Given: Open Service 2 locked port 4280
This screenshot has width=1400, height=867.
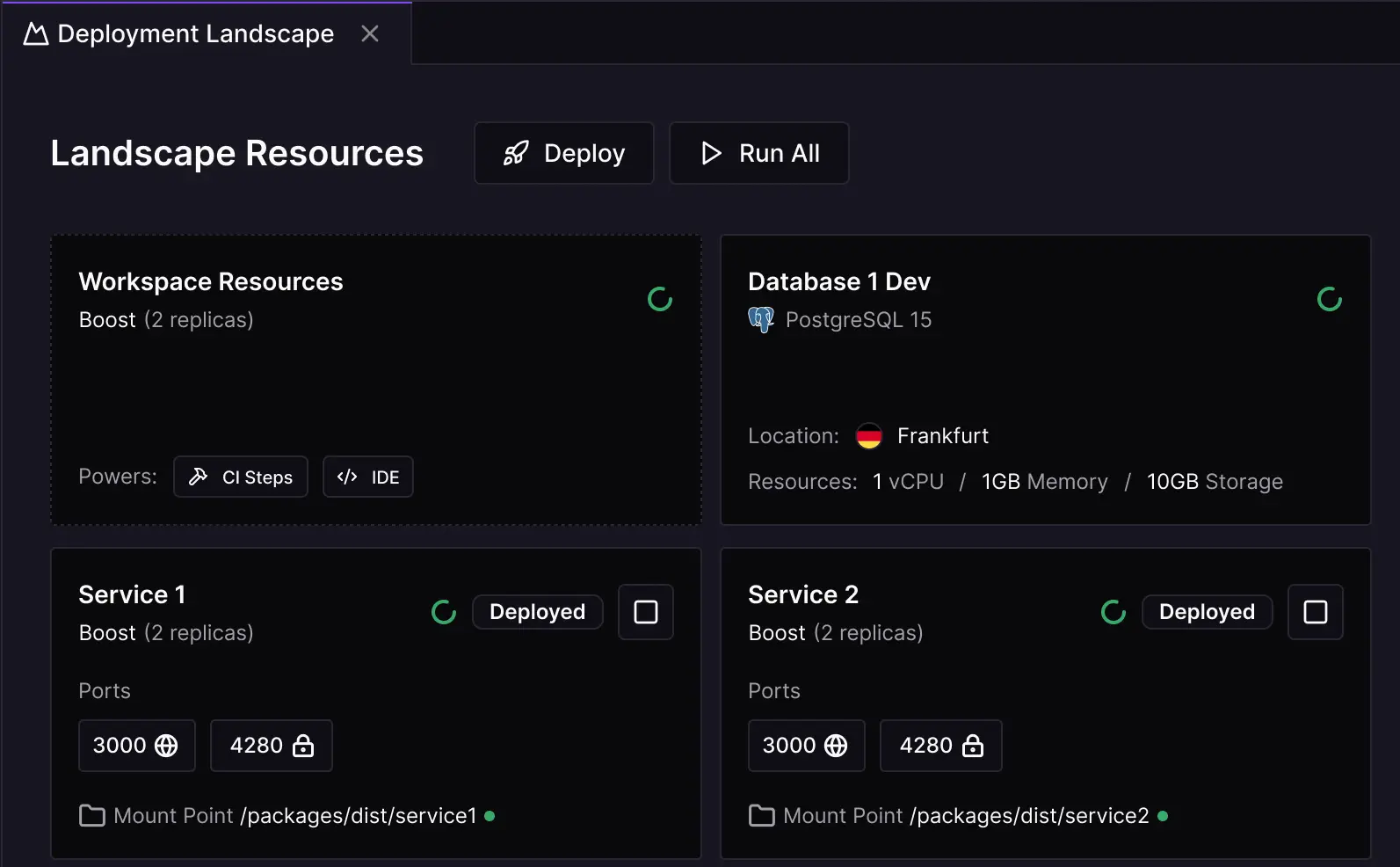Looking at the screenshot, I should tap(940, 746).
